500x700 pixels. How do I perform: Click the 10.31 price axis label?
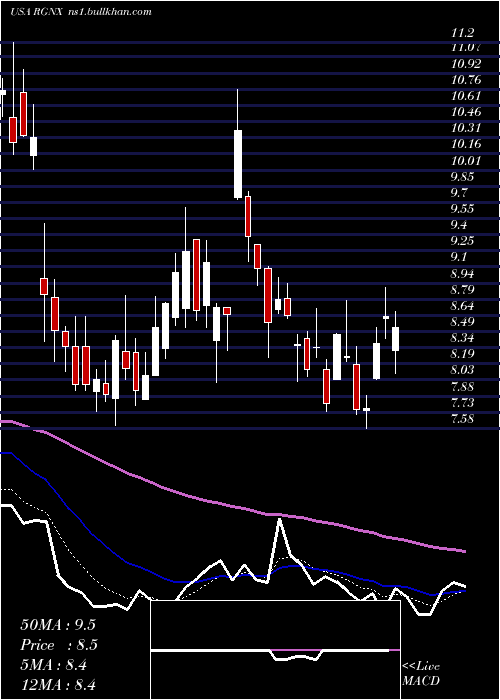click(466, 128)
